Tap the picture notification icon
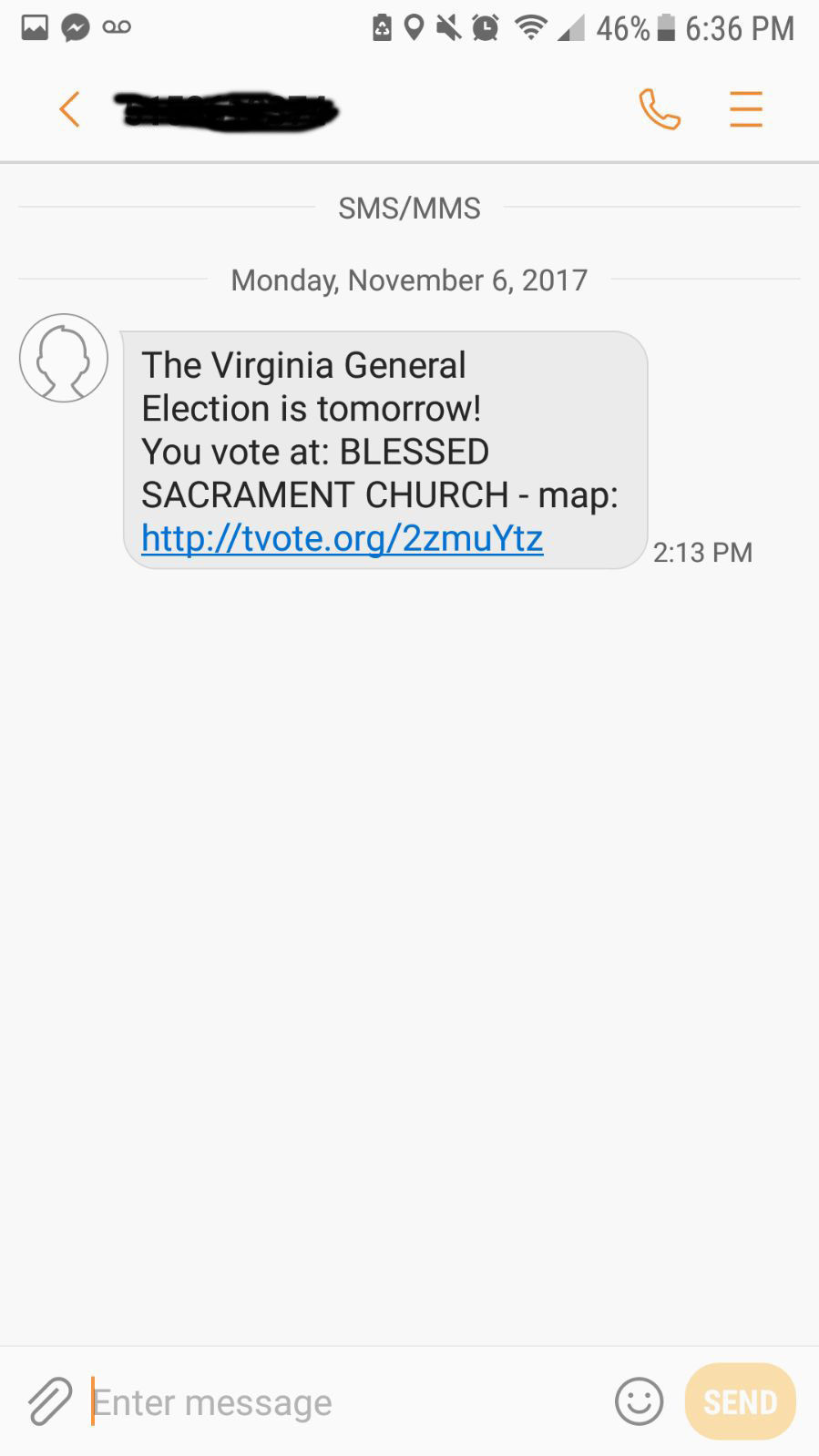Viewport: 819px width, 1456px height. coord(35,28)
